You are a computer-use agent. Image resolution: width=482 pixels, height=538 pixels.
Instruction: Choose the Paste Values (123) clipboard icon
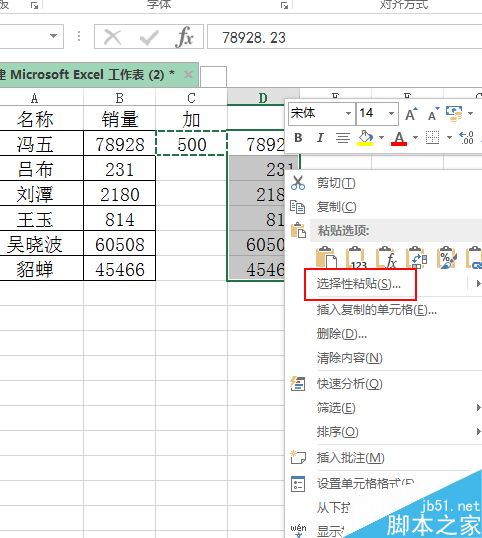pyautogui.click(x=355, y=257)
